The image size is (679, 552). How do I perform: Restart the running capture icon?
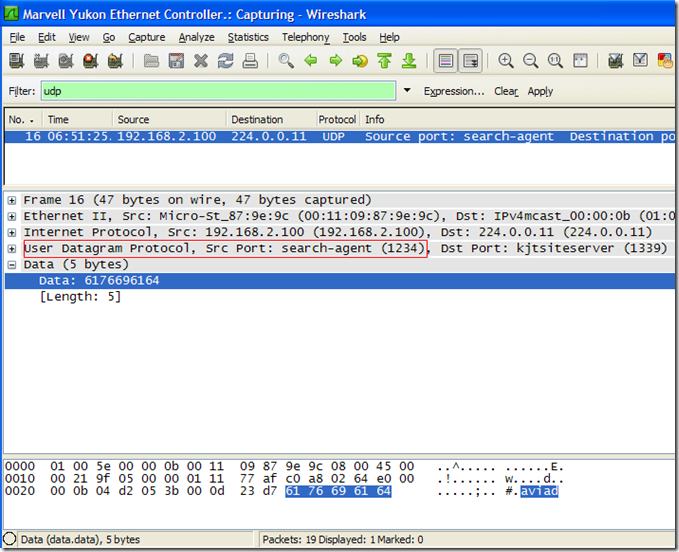[x=115, y=61]
